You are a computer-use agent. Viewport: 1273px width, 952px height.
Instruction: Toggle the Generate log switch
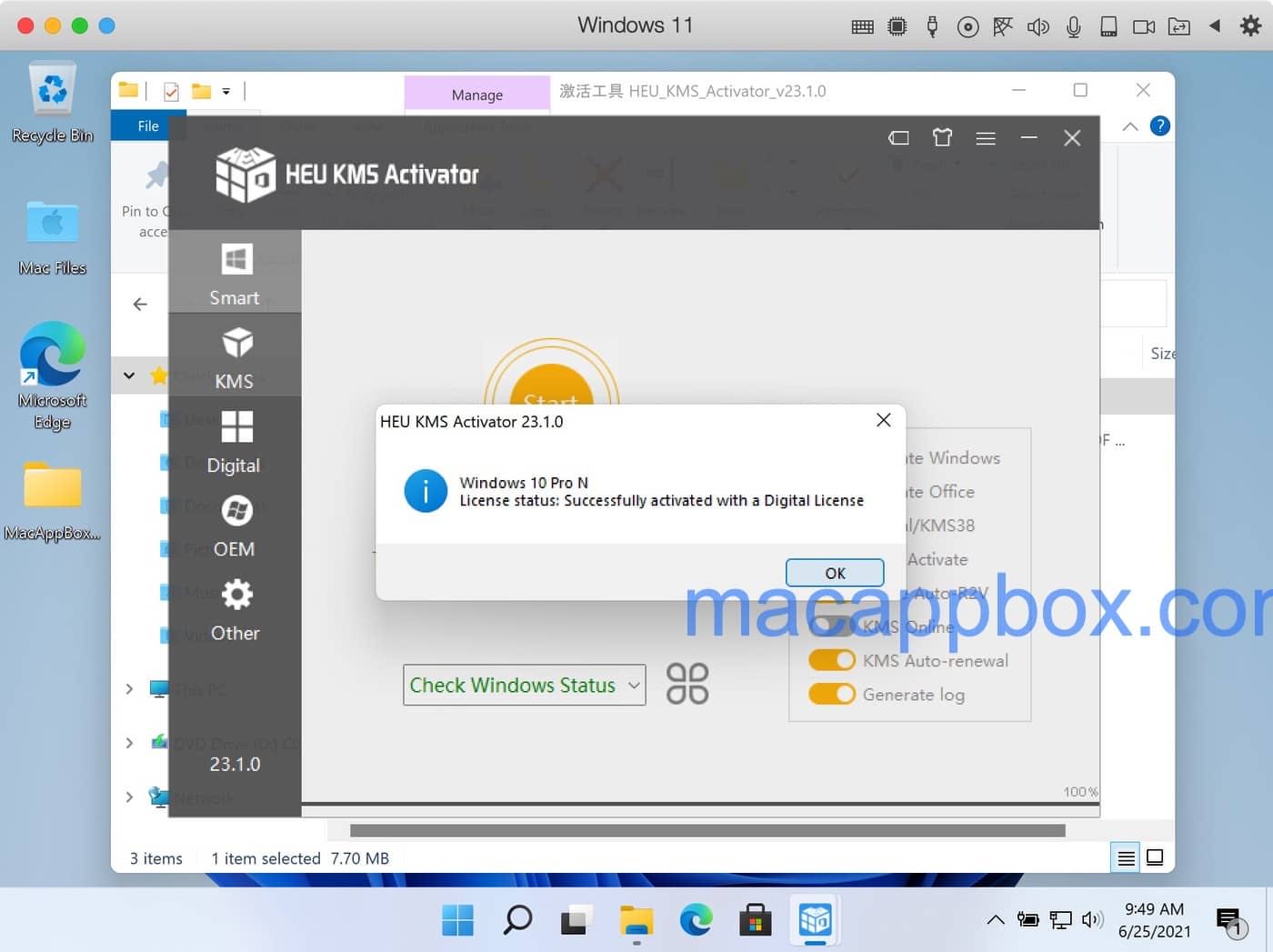pos(832,694)
